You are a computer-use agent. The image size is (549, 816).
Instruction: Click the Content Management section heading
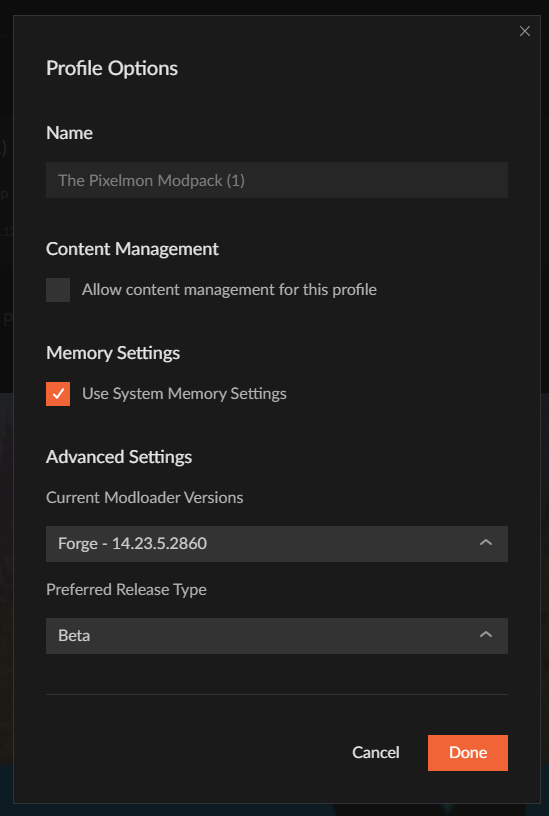tap(132, 249)
